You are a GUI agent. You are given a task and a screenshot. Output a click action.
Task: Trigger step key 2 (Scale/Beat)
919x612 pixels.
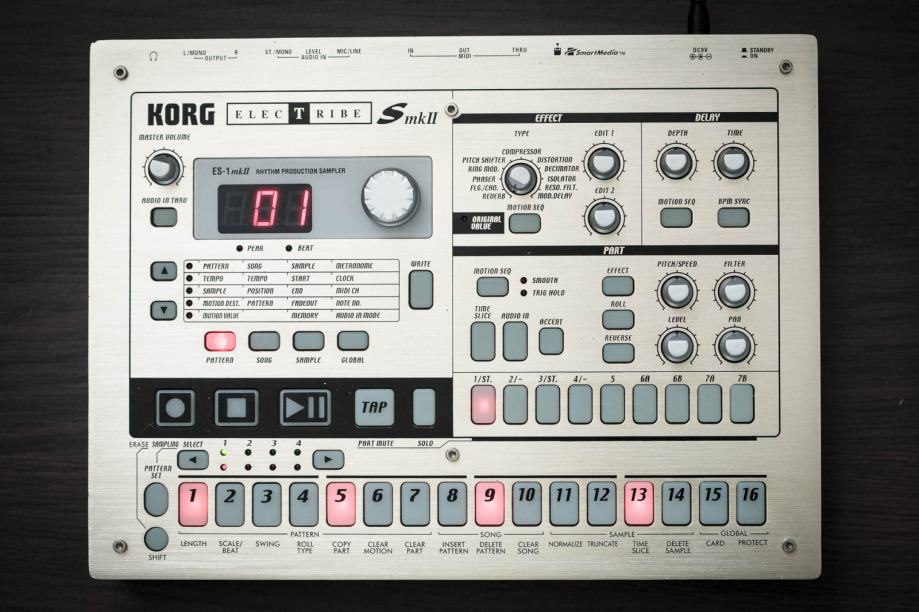[x=230, y=504]
